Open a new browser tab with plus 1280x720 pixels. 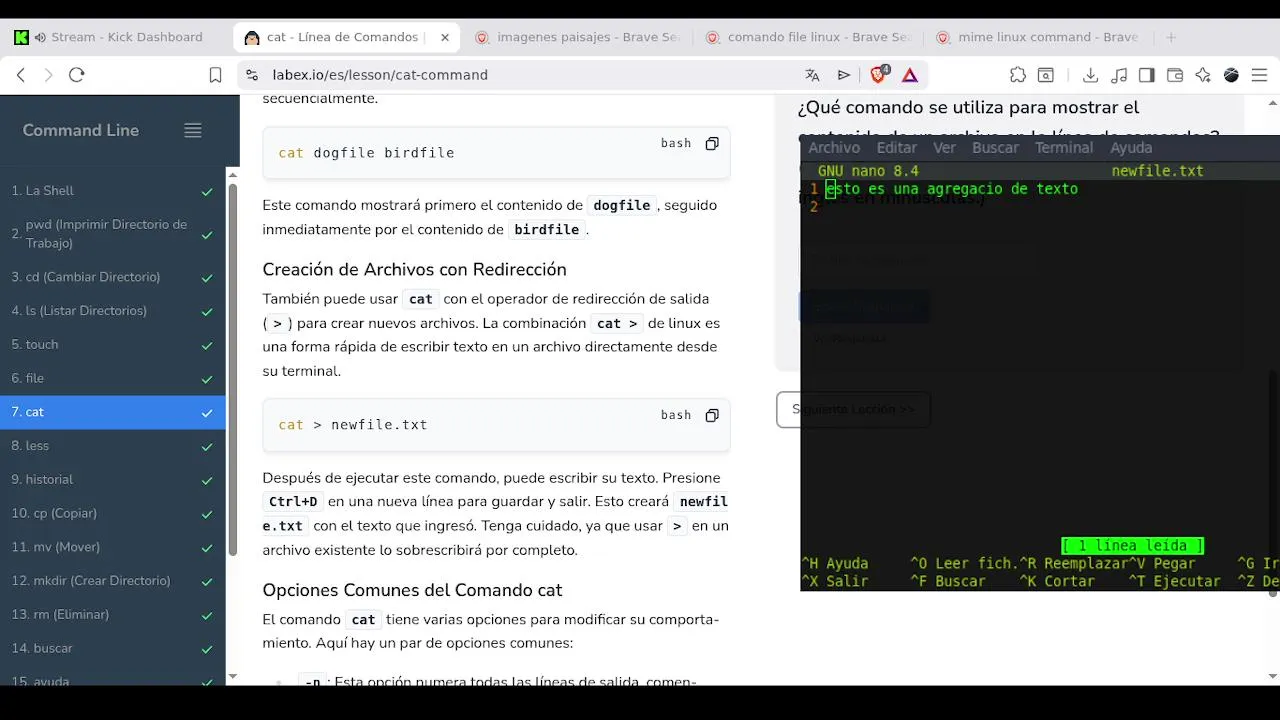1171,37
